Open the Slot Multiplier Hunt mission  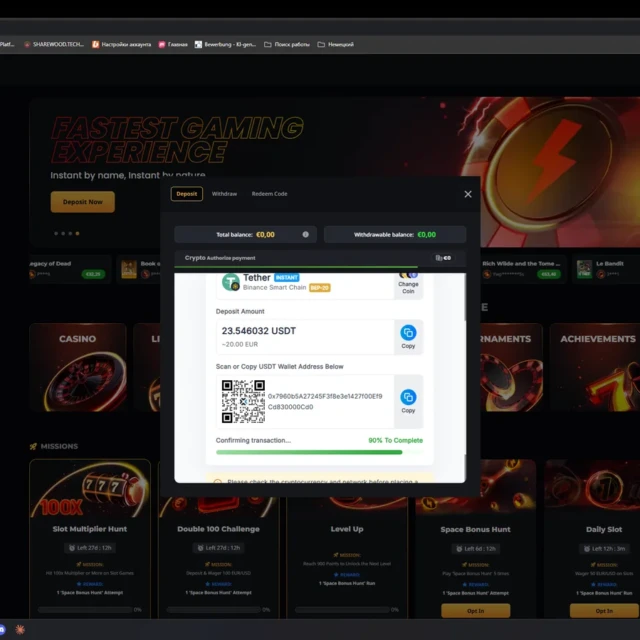[90, 539]
